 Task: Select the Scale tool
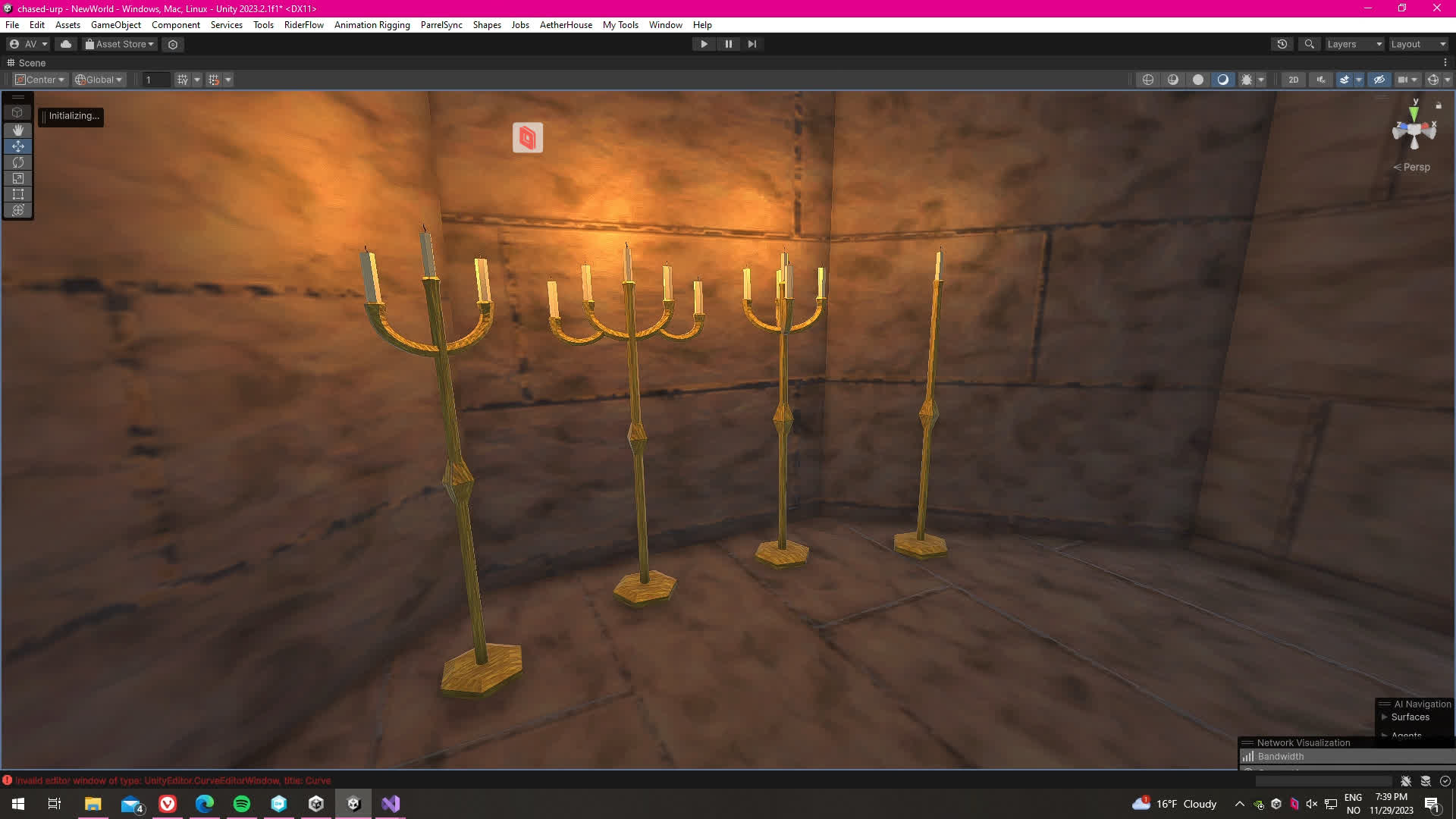(x=18, y=178)
